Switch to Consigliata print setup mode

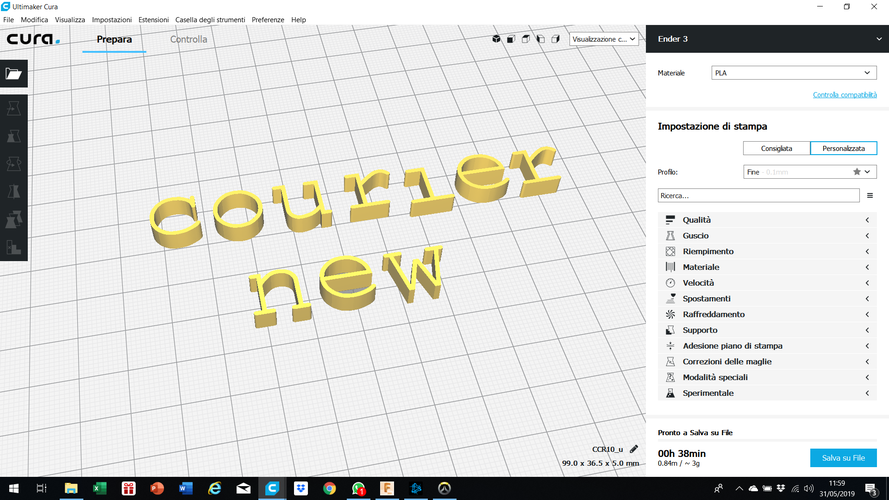tap(776, 149)
